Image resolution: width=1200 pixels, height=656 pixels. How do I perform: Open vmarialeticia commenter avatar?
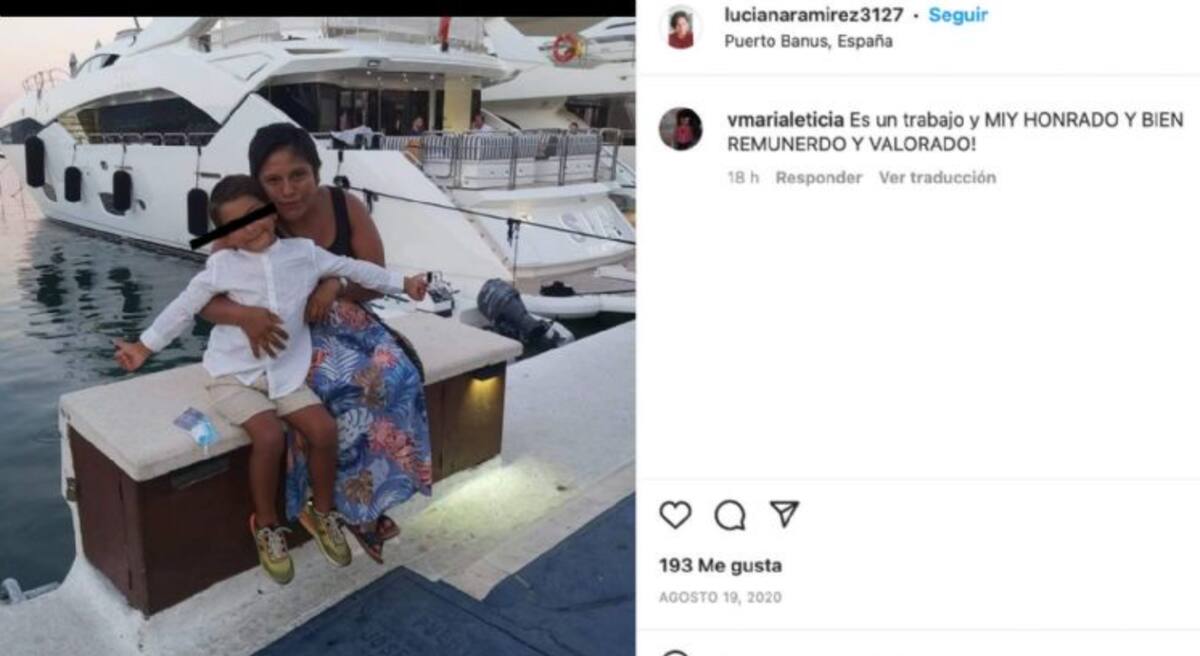click(x=680, y=129)
